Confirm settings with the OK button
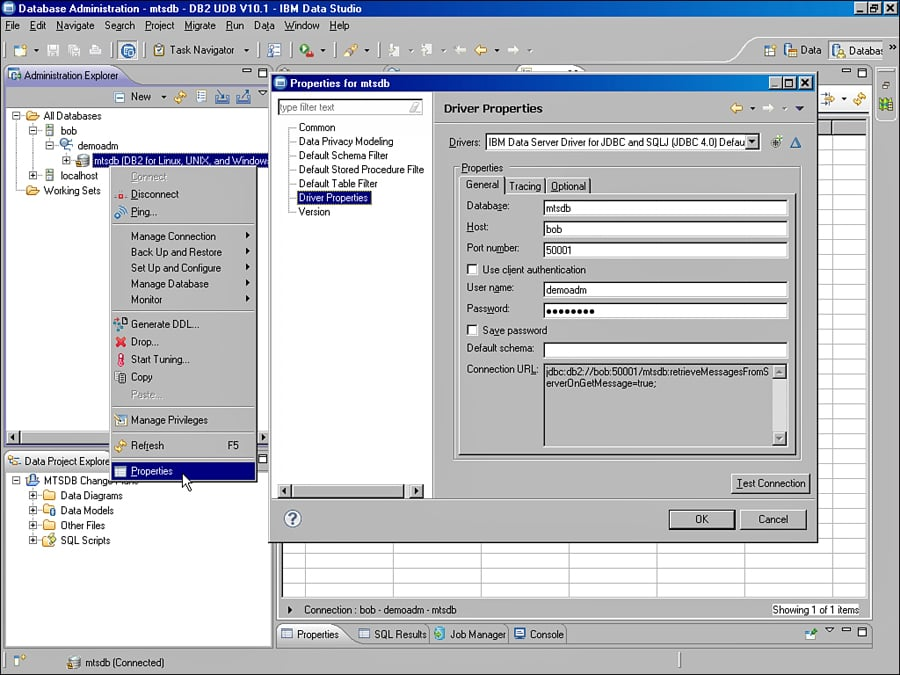The height and width of the screenshot is (675, 900). [x=701, y=519]
